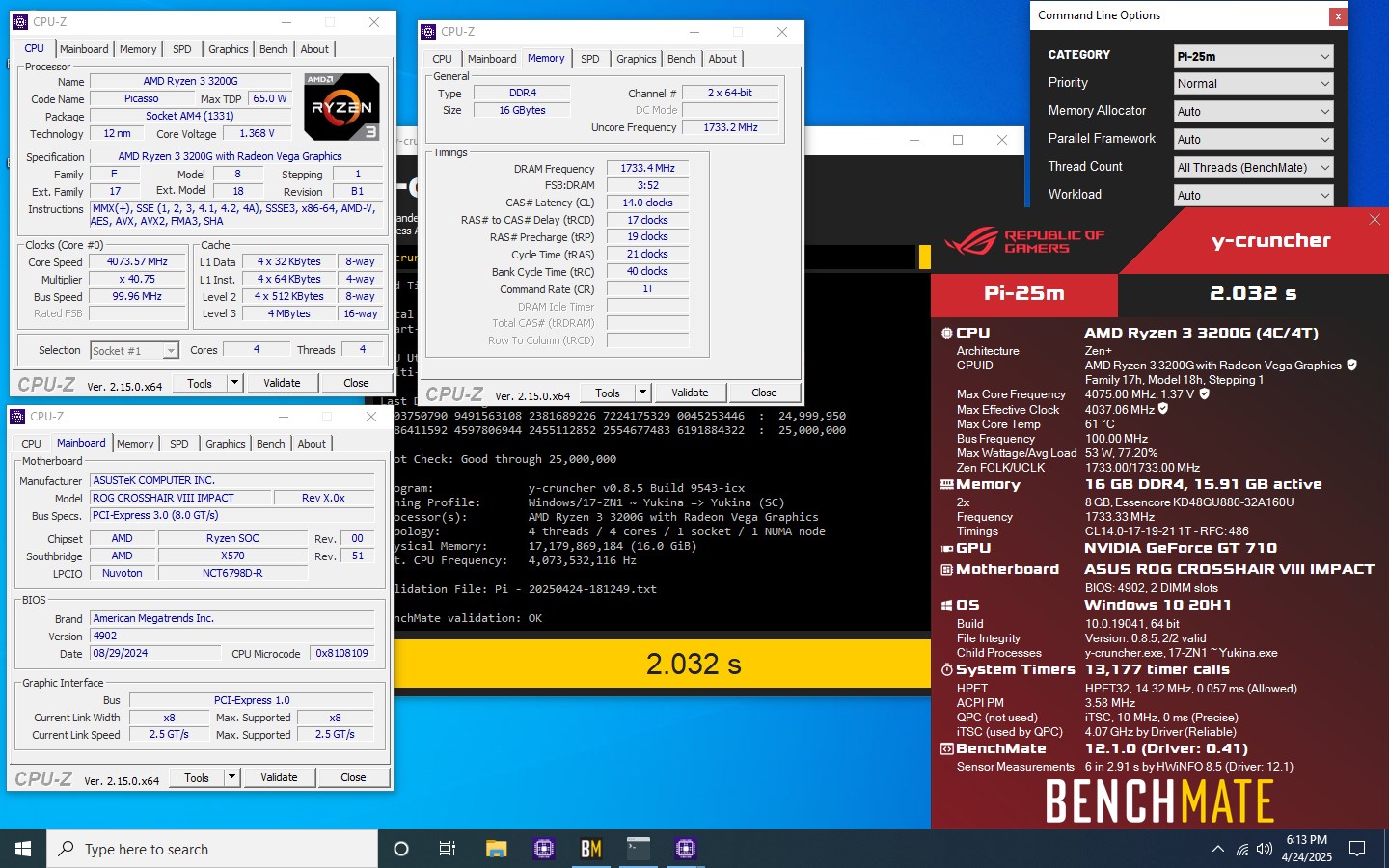Open About tab in top-left CPU-Z window
The height and width of the screenshot is (868, 1389).
pyautogui.click(x=314, y=49)
